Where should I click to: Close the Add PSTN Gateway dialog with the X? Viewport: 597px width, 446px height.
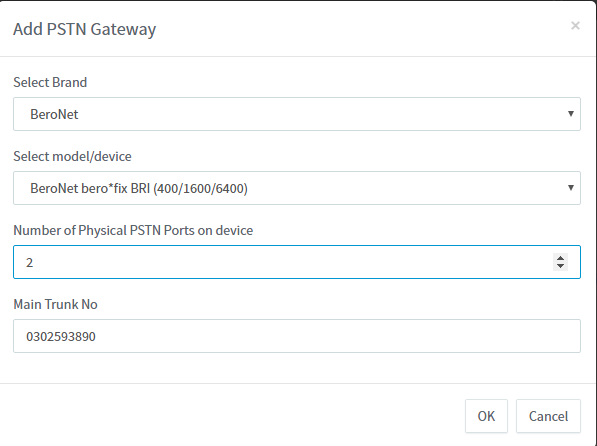[x=575, y=26]
